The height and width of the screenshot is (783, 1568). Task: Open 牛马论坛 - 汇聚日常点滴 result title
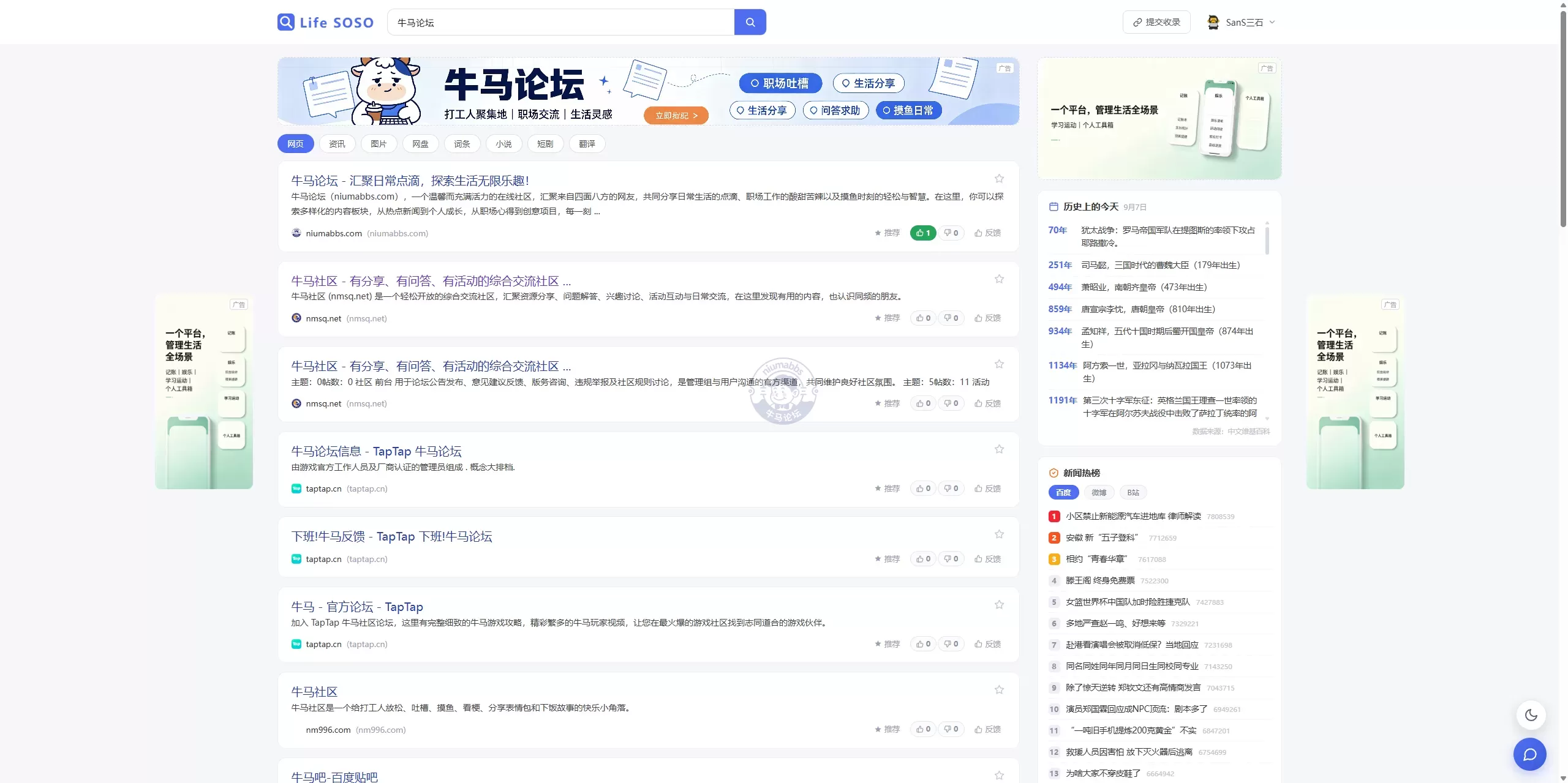point(410,181)
